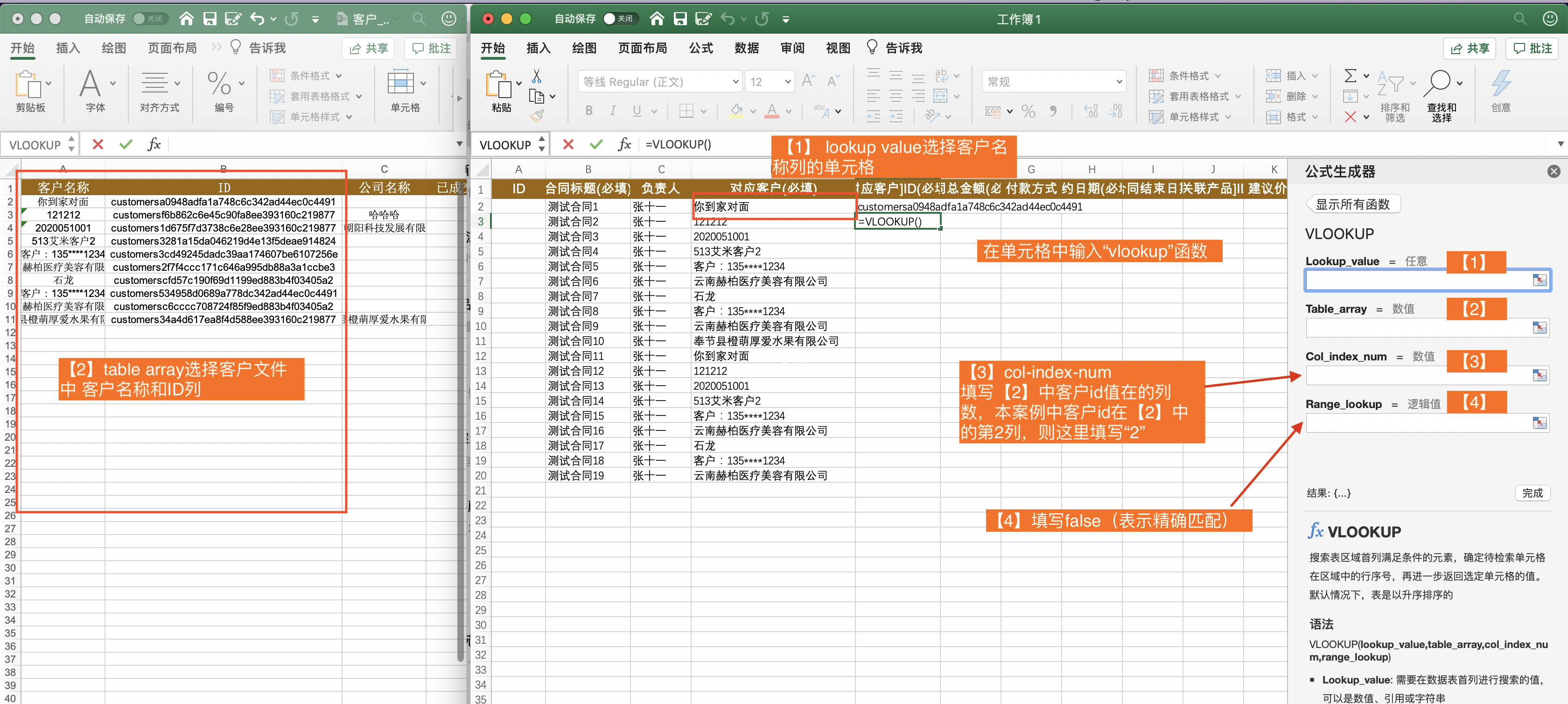
Task: Click the Format Painter brush icon
Action: pyautogui.click(x=536, y=116)
